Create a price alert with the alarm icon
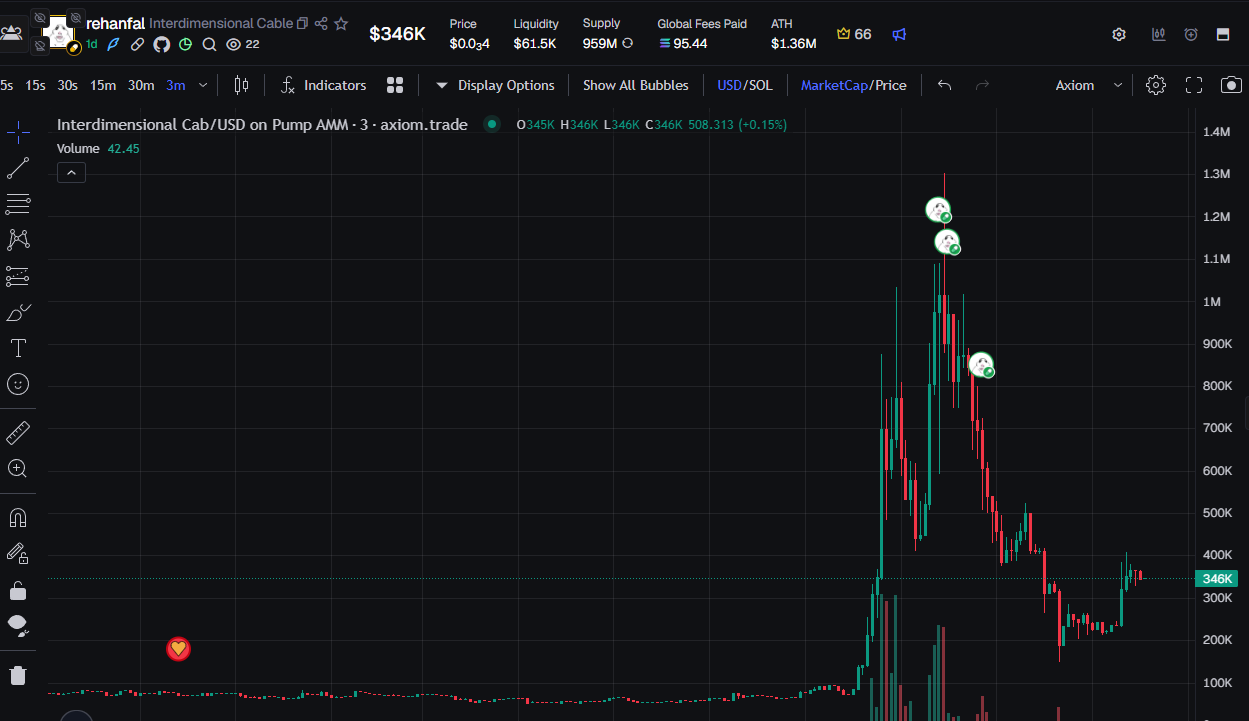Screen dimensions: 1249x721 click(1191, 34)
